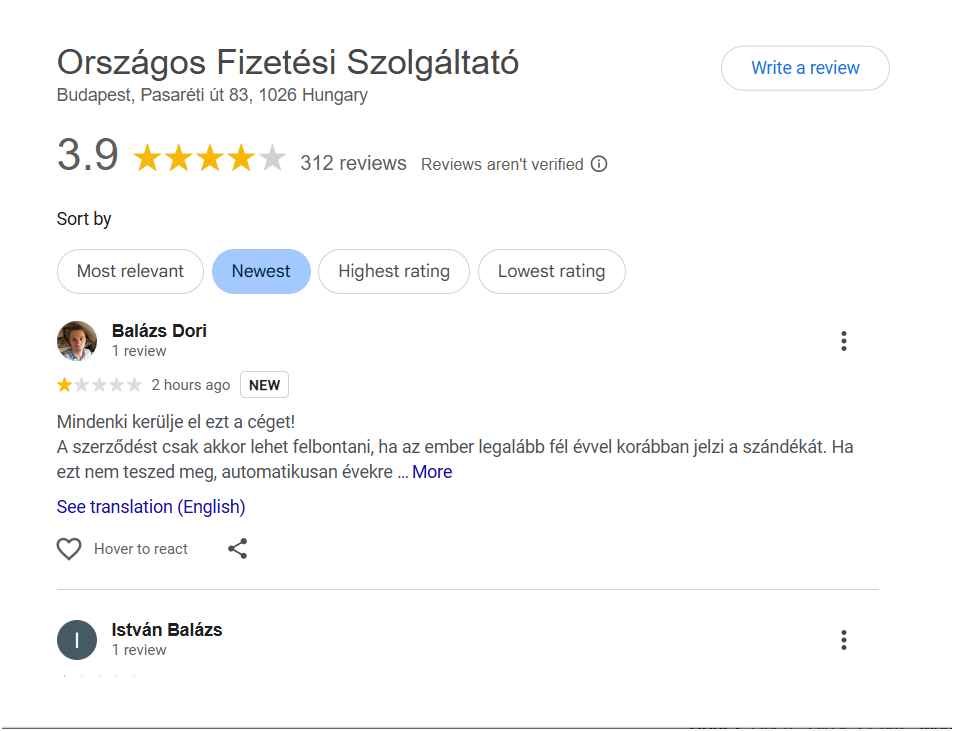The width and height of the screenshot is (954, 731).
Task: Click the info icon beside Reviews aren't verified
Action: 599,164
